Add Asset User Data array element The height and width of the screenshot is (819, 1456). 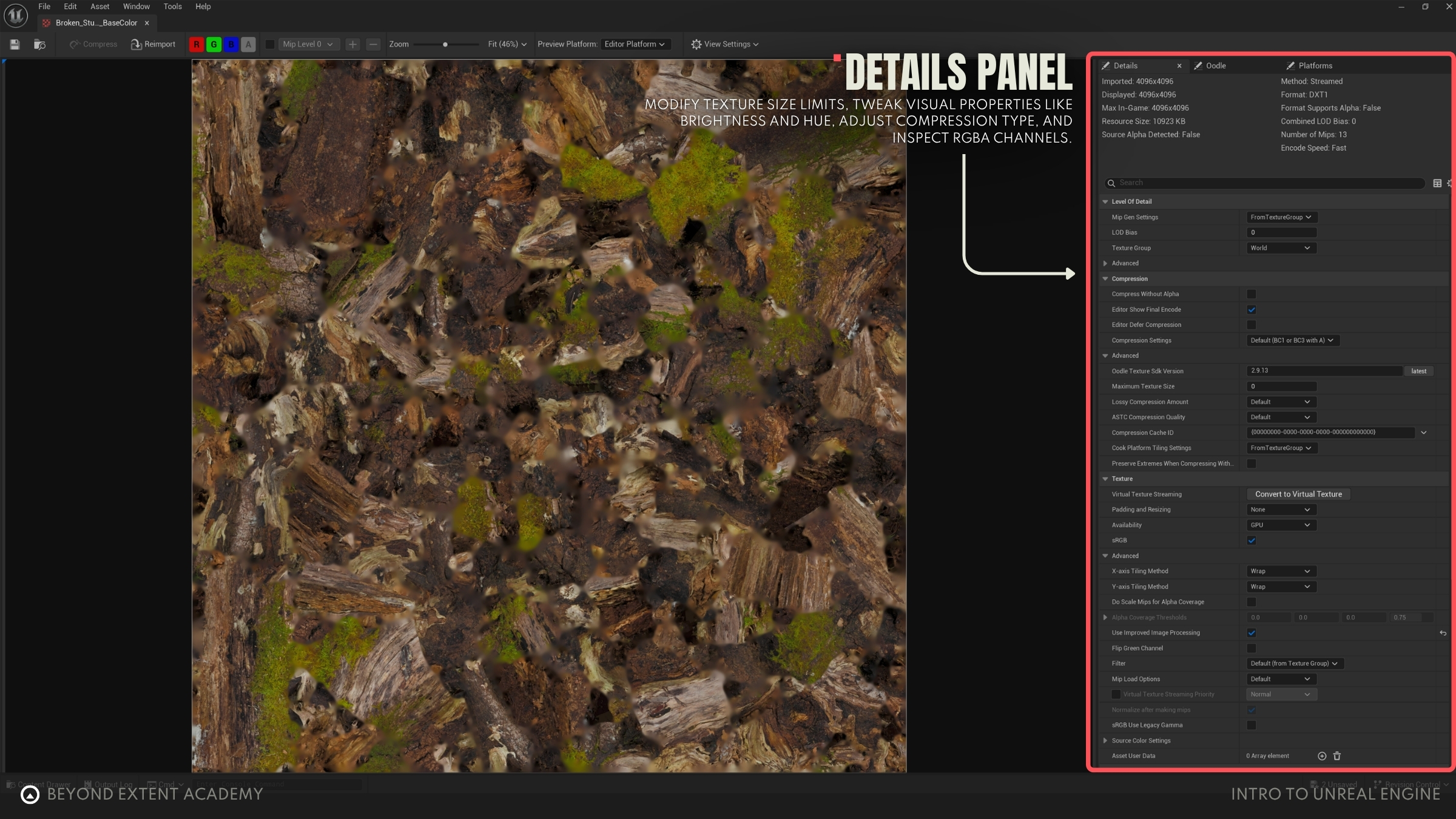[x=1322, y=756]
